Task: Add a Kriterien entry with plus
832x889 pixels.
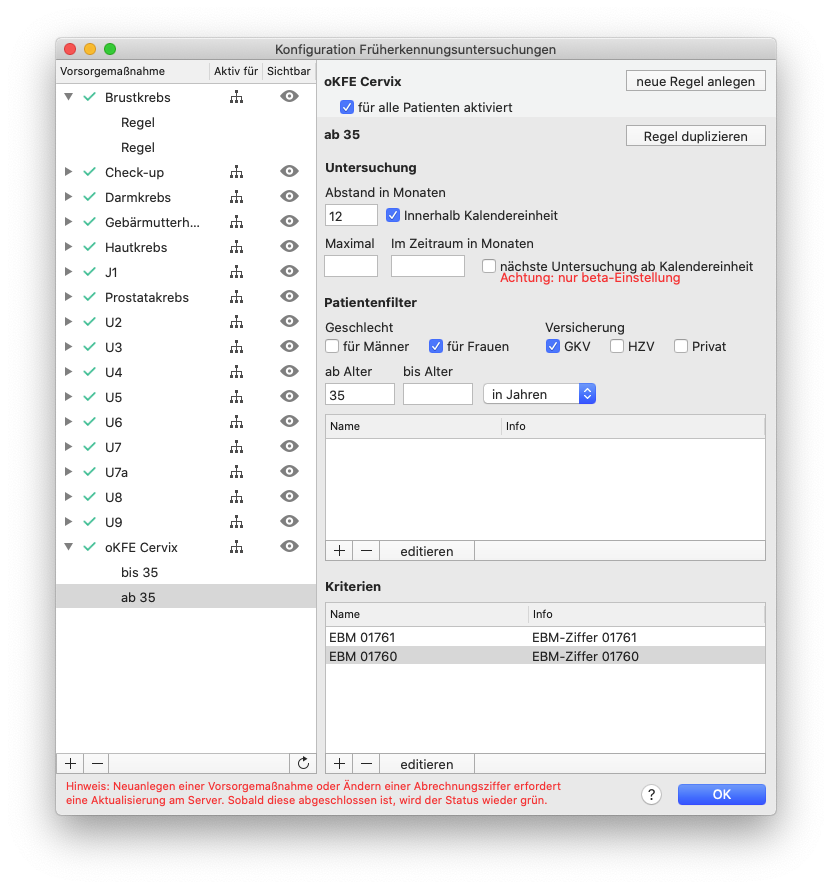Action: [339, 764]
